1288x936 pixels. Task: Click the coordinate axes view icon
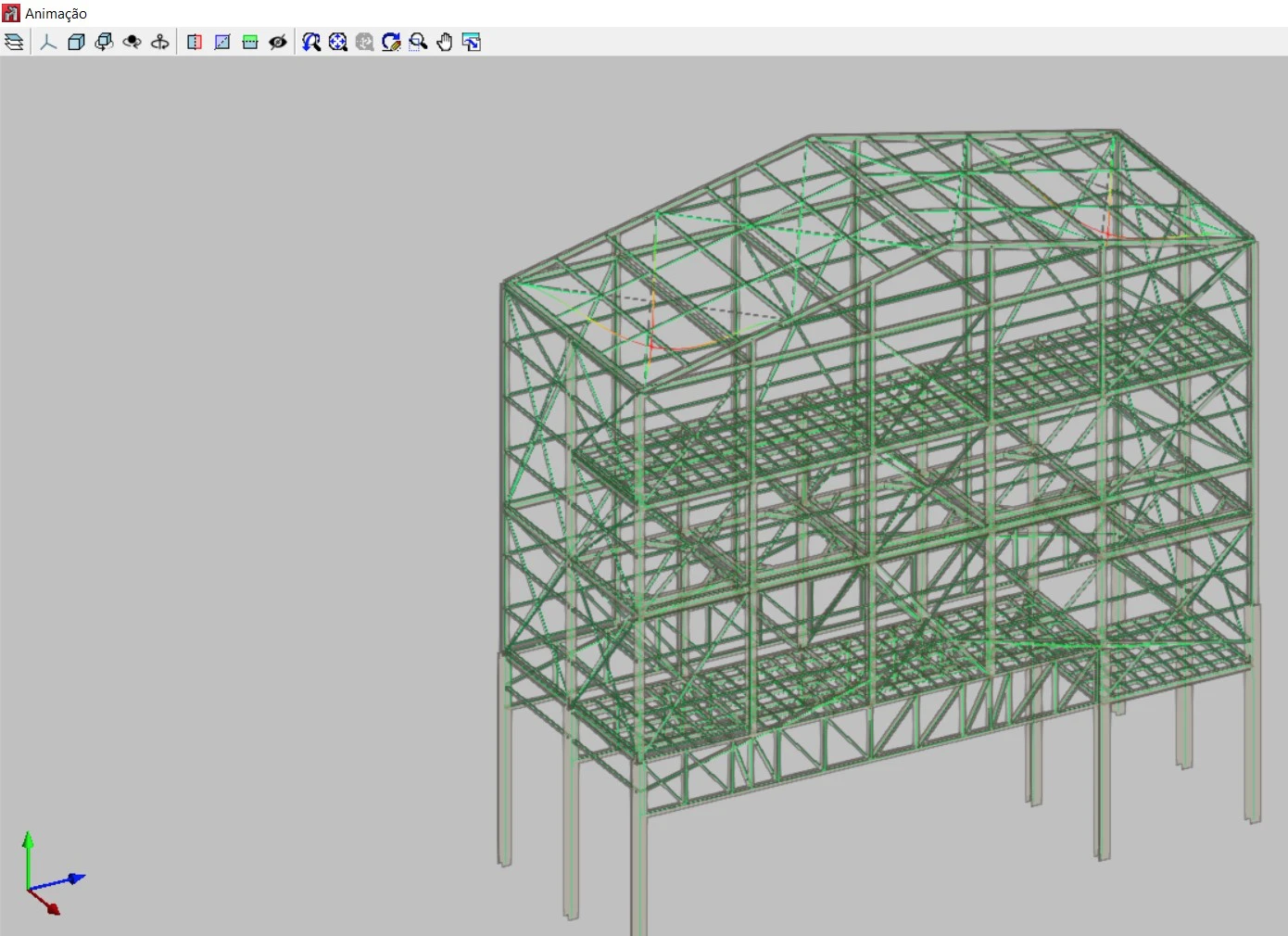pyautogui.click(x=48, y=42)
